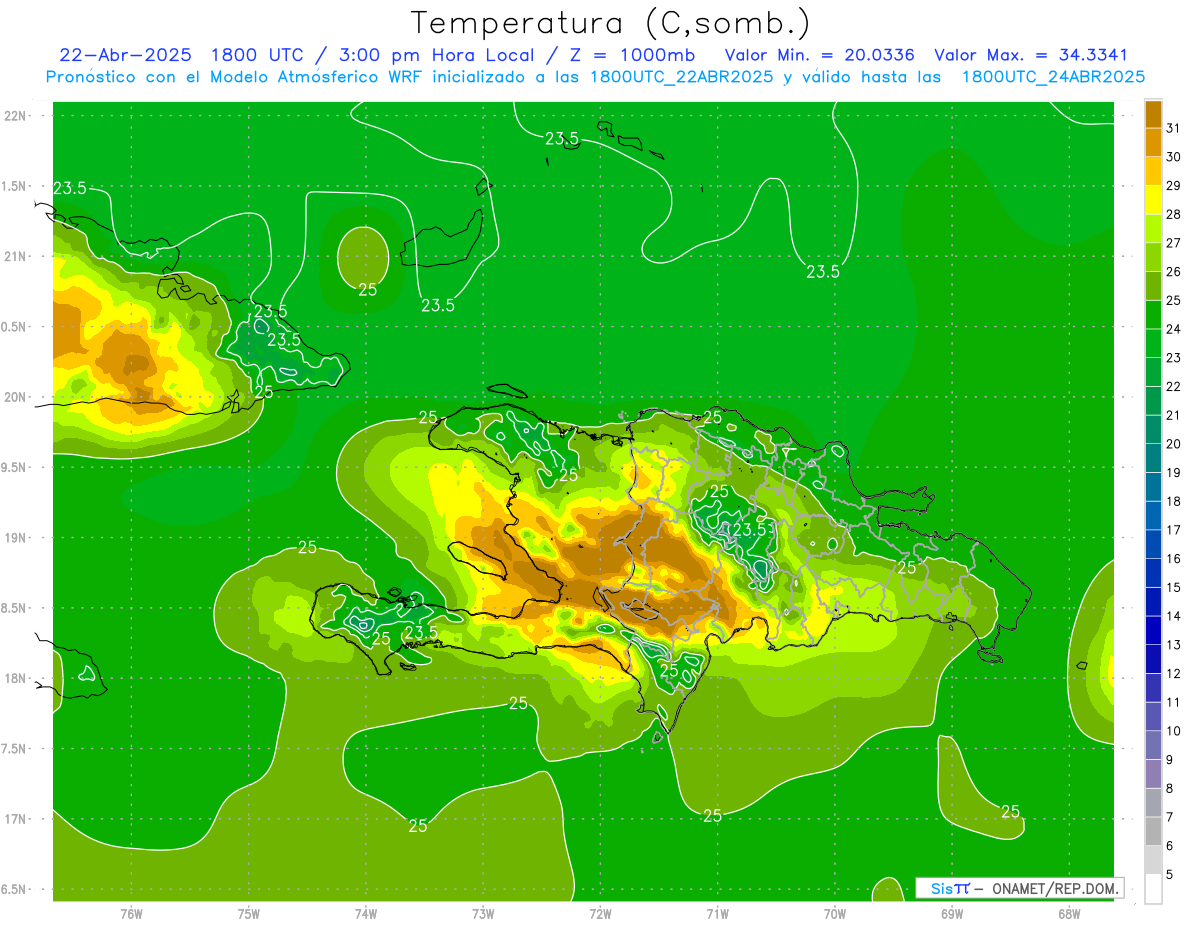Viewport: 1200px width, 927px height.
Task: Click the yellow swatch between 28 and 29
Action: pyautogui.click(x=1153, y=200)
